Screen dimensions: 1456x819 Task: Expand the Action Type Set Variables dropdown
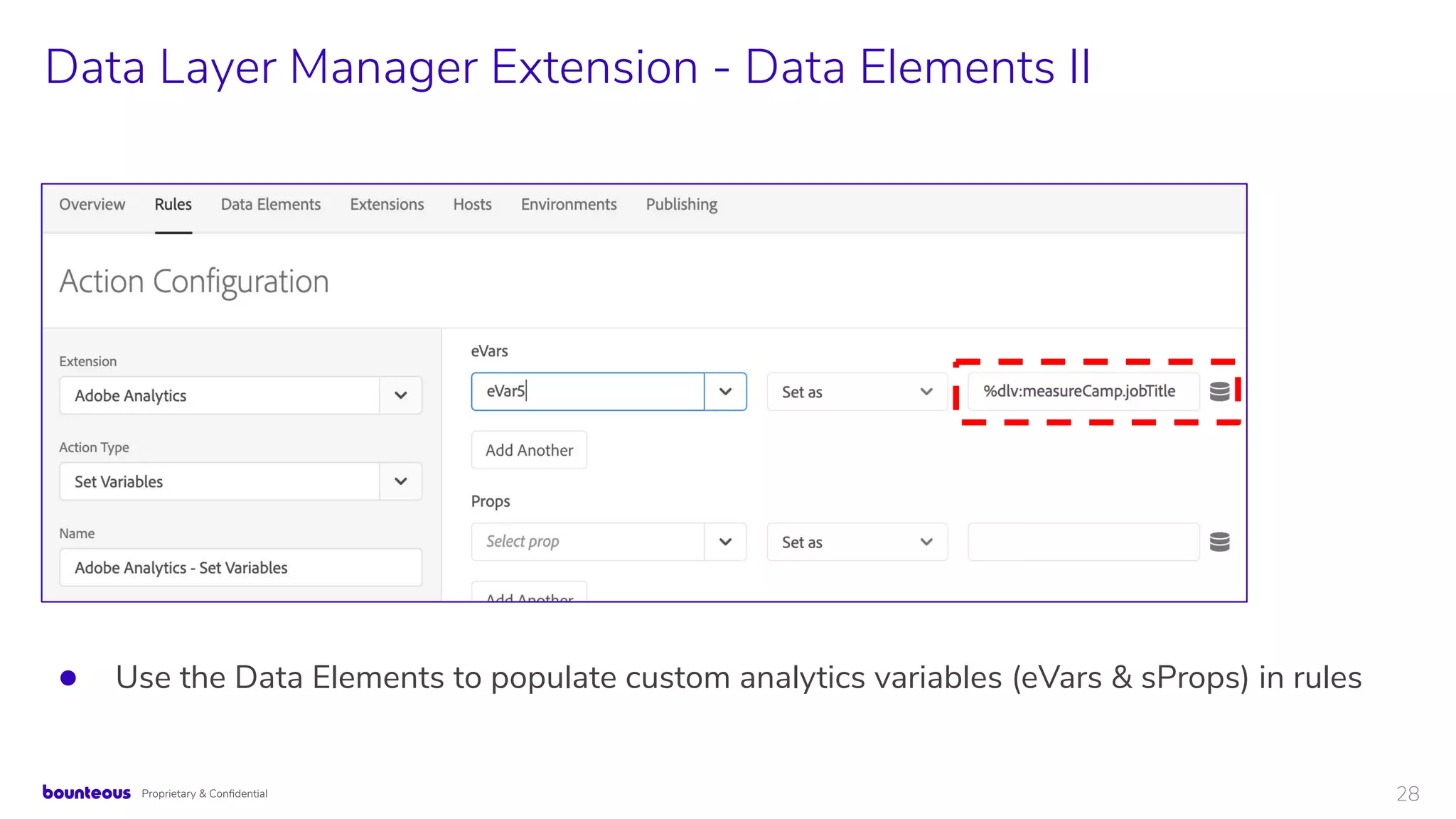coord(401,481)
